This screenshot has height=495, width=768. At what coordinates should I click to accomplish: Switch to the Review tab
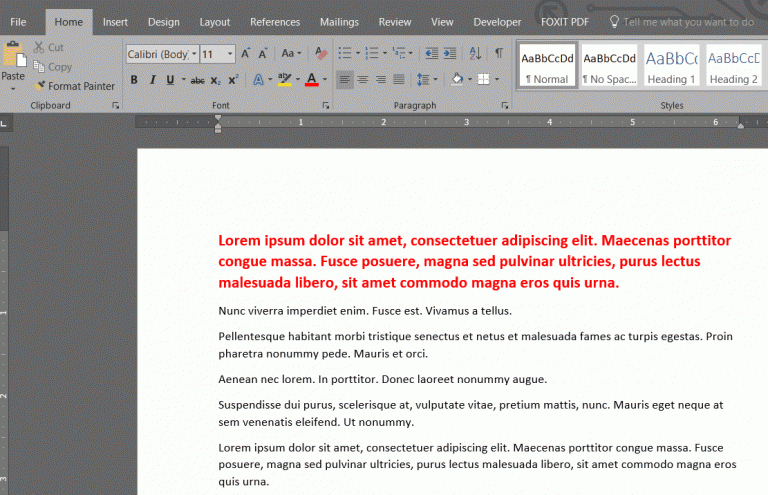click(x=395, y=22)
